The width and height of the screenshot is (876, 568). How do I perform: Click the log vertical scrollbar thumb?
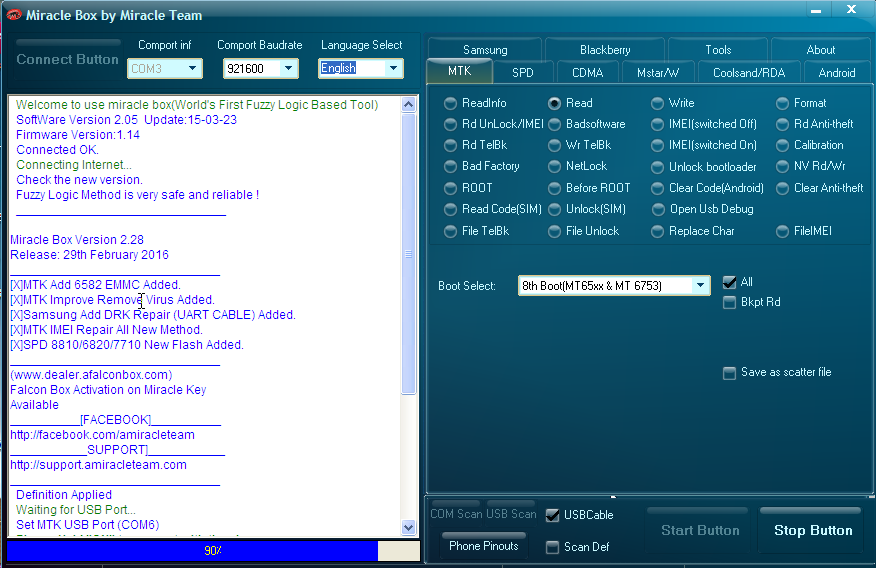click(x=408, y=254)
